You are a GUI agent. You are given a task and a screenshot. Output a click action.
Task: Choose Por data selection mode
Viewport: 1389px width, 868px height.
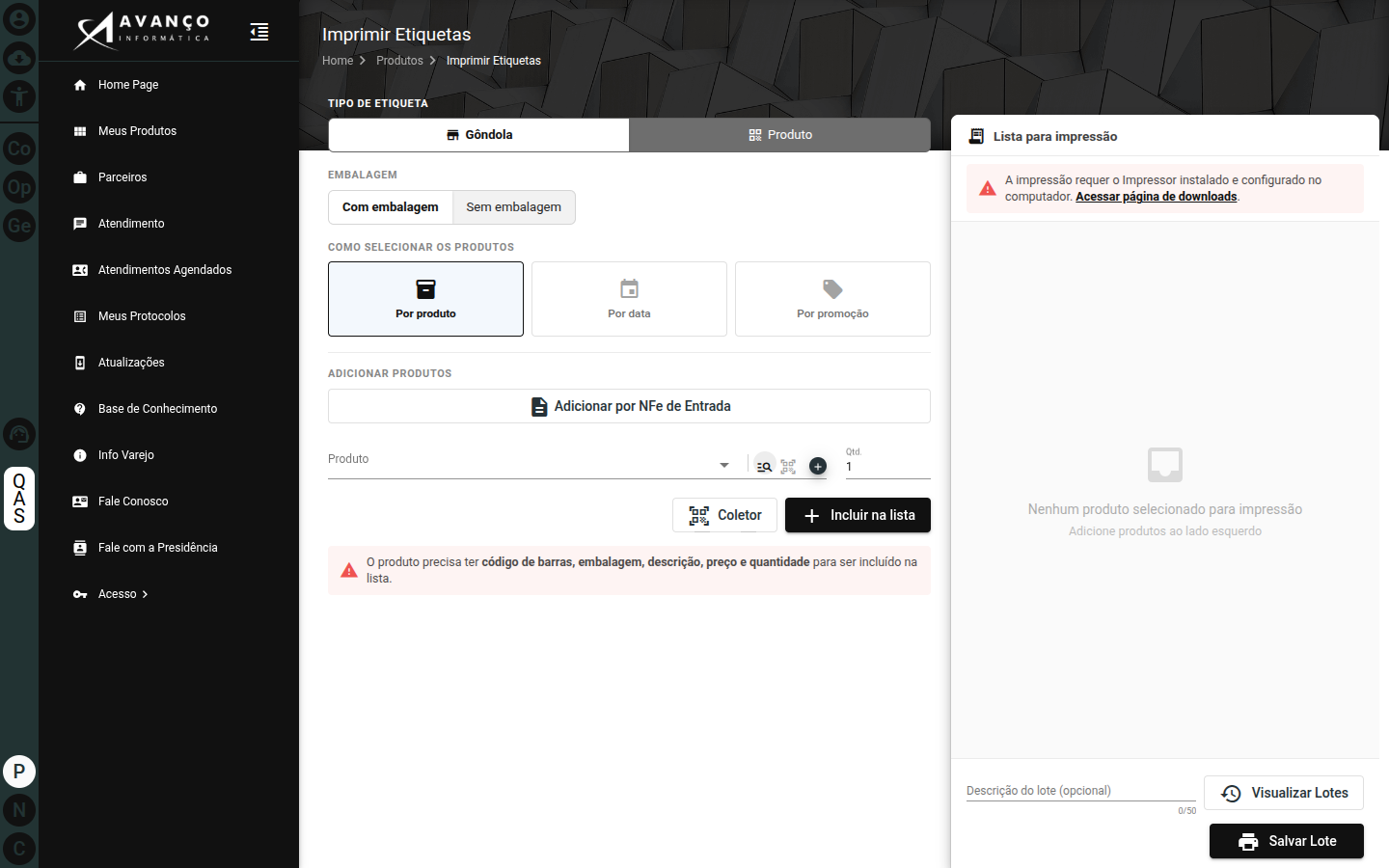[629, 299]
